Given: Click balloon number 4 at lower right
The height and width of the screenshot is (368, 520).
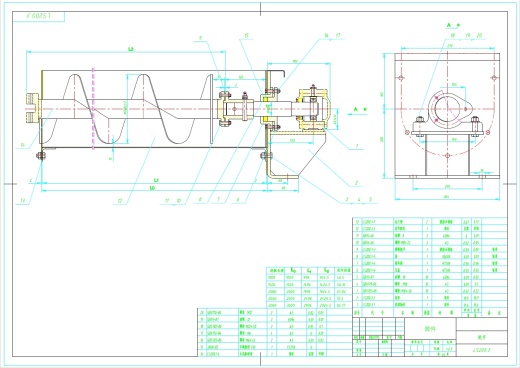Looking at the screenshot, I should click(x=359, y=199).
